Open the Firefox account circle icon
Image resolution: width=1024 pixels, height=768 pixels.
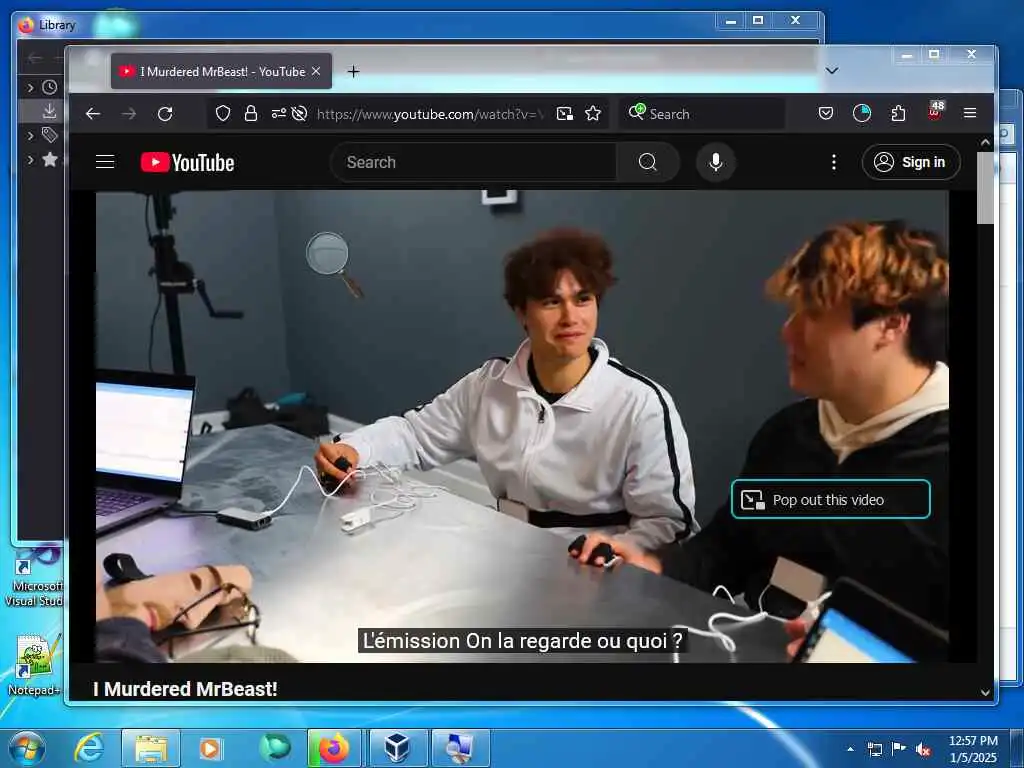point(862,114)
